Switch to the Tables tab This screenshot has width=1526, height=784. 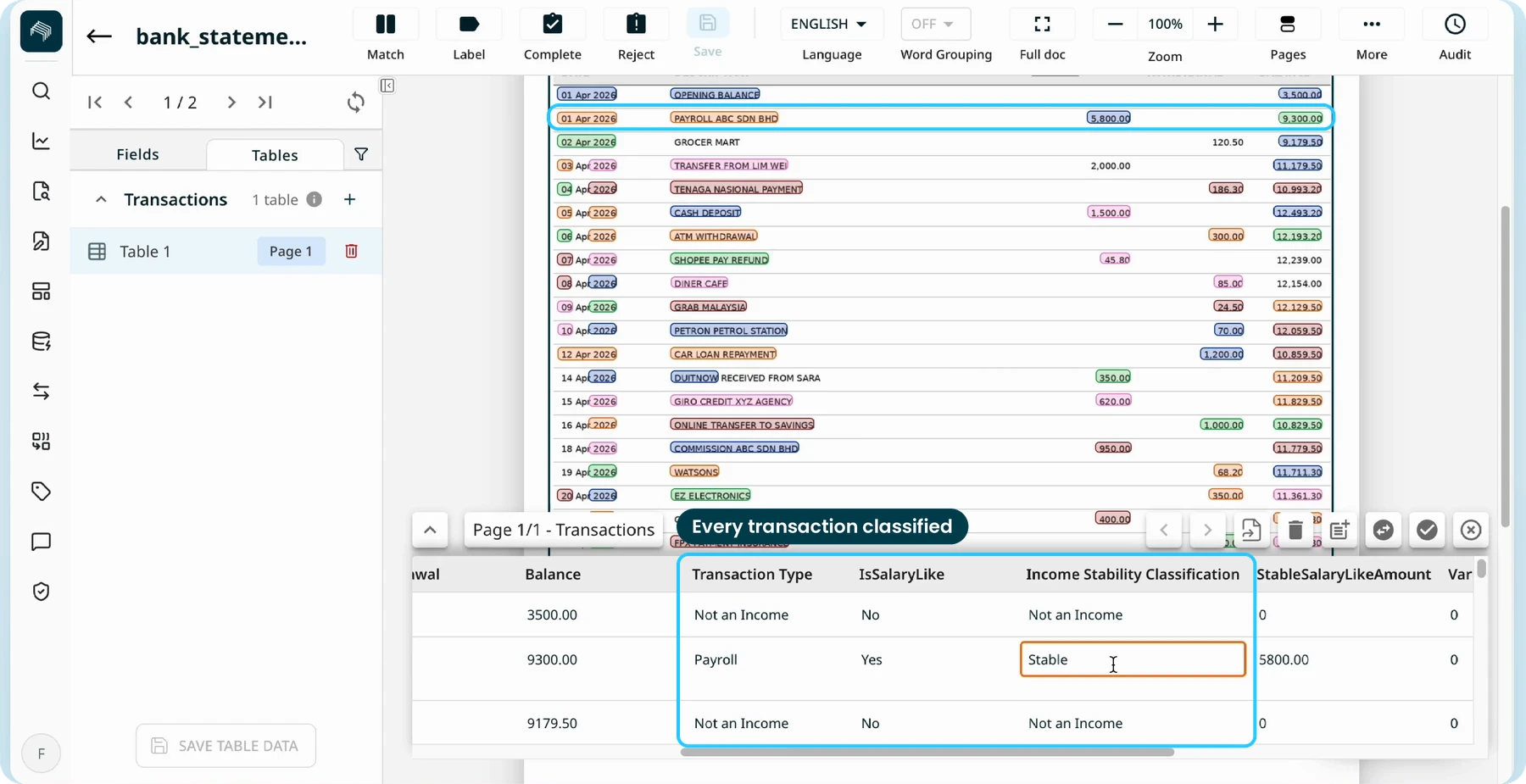[x=275, y=155]
